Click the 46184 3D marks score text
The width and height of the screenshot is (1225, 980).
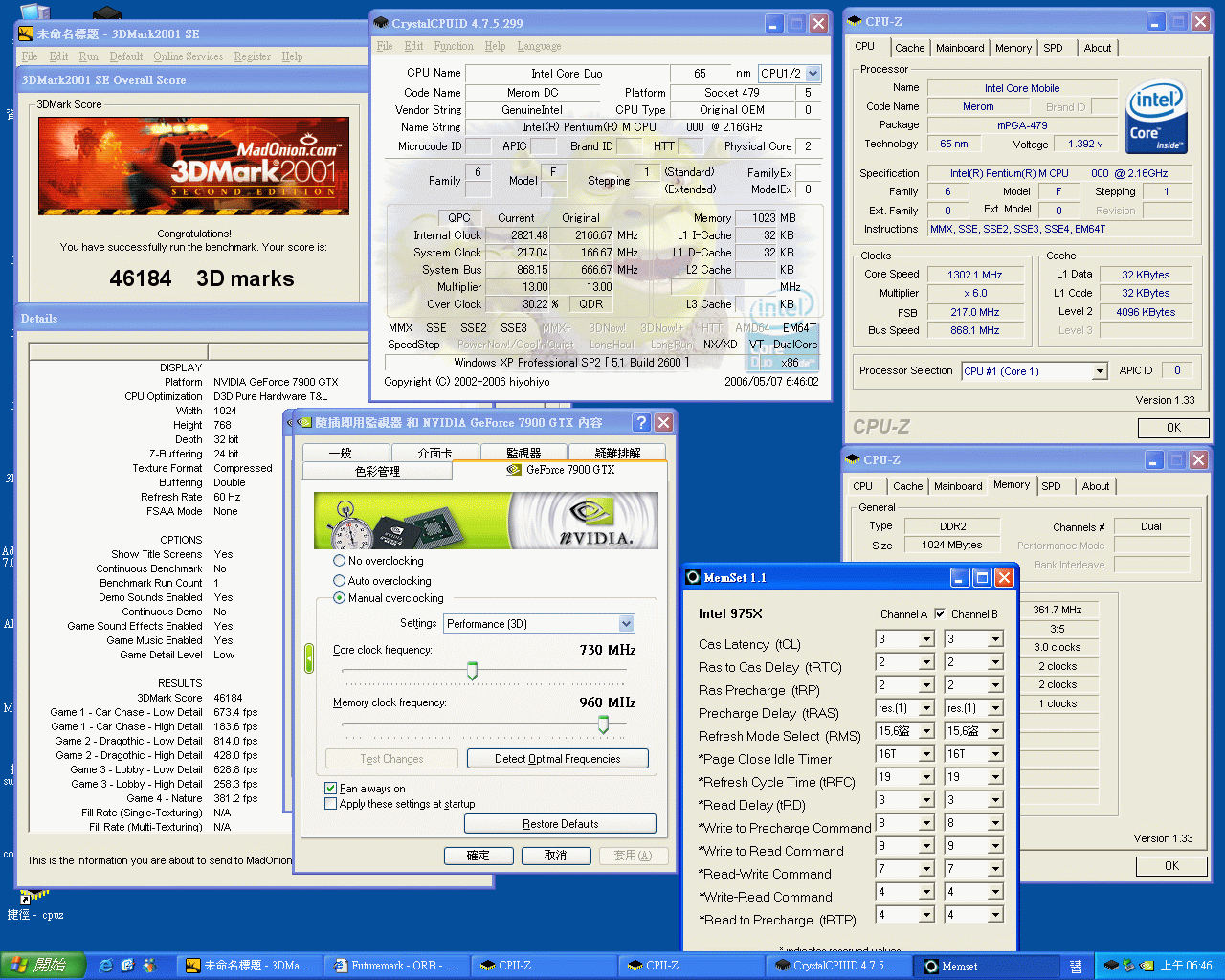(201, 278)
